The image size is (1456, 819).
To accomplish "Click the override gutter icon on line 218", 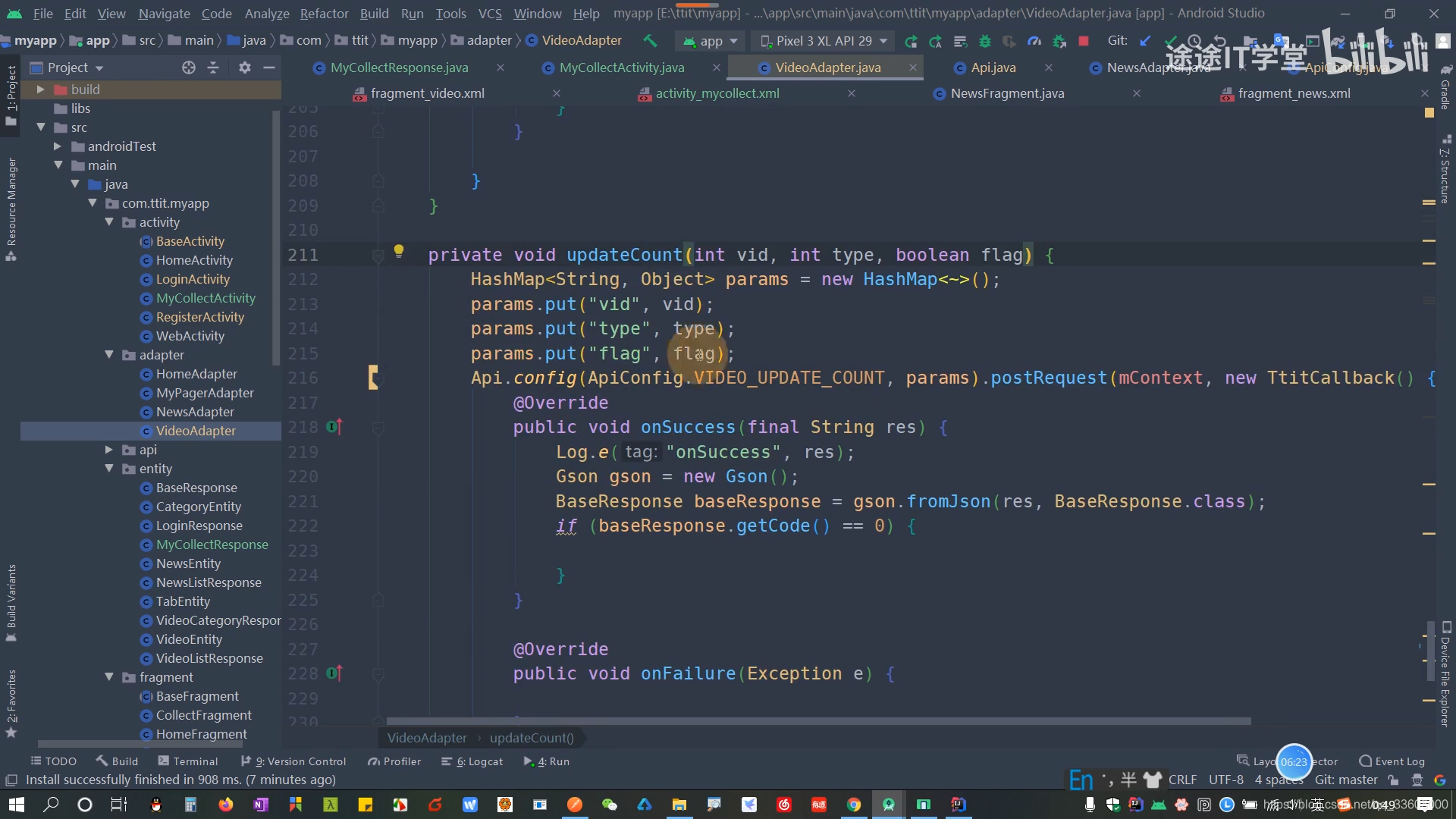I will tap(334, 427).
